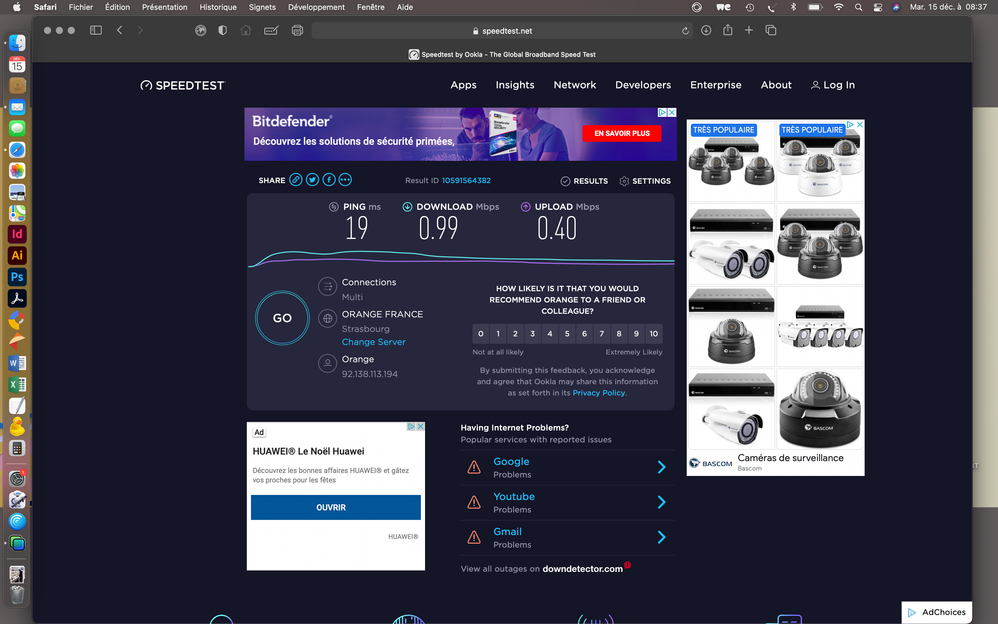Reload page in address bar
Viewport: 998px width, 624px height.
[685, 31]
